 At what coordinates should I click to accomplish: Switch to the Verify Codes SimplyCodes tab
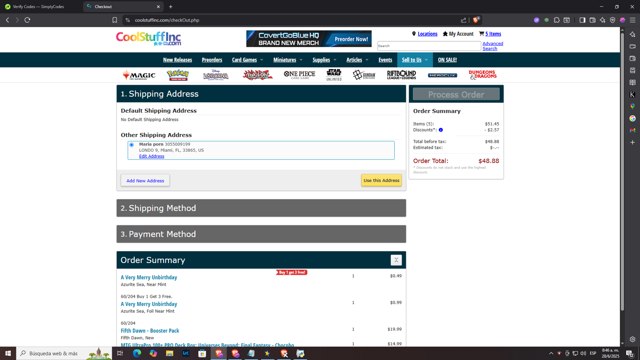pos(38,7)
